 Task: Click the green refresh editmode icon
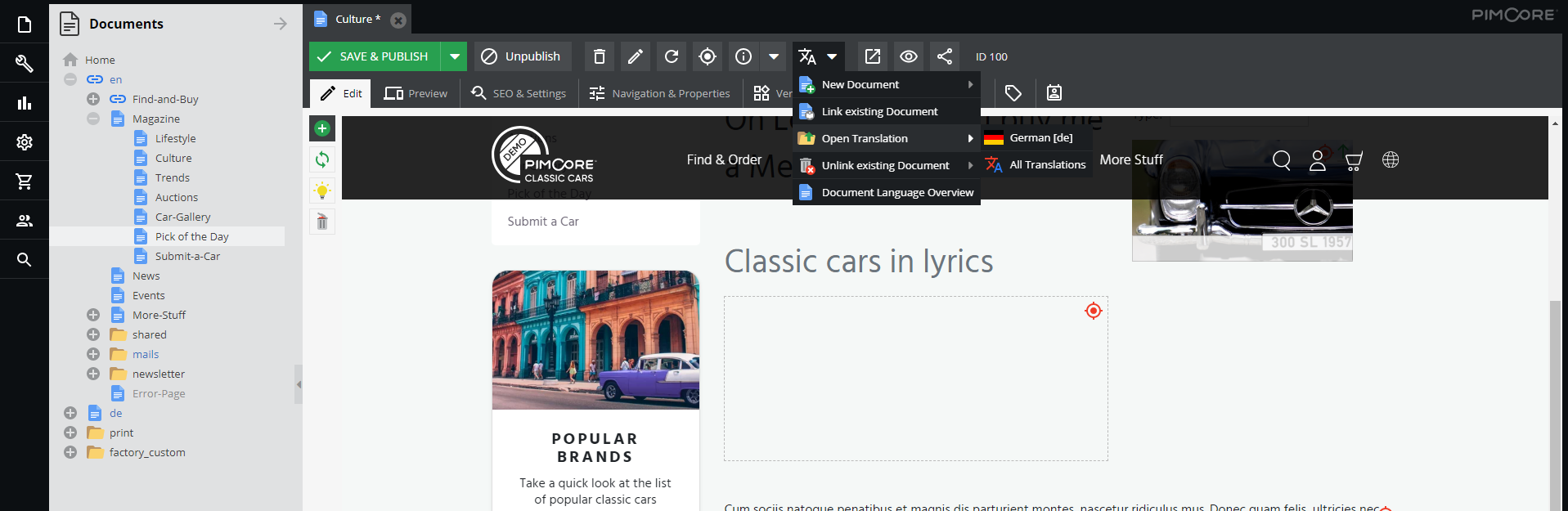tap(322, 159)
